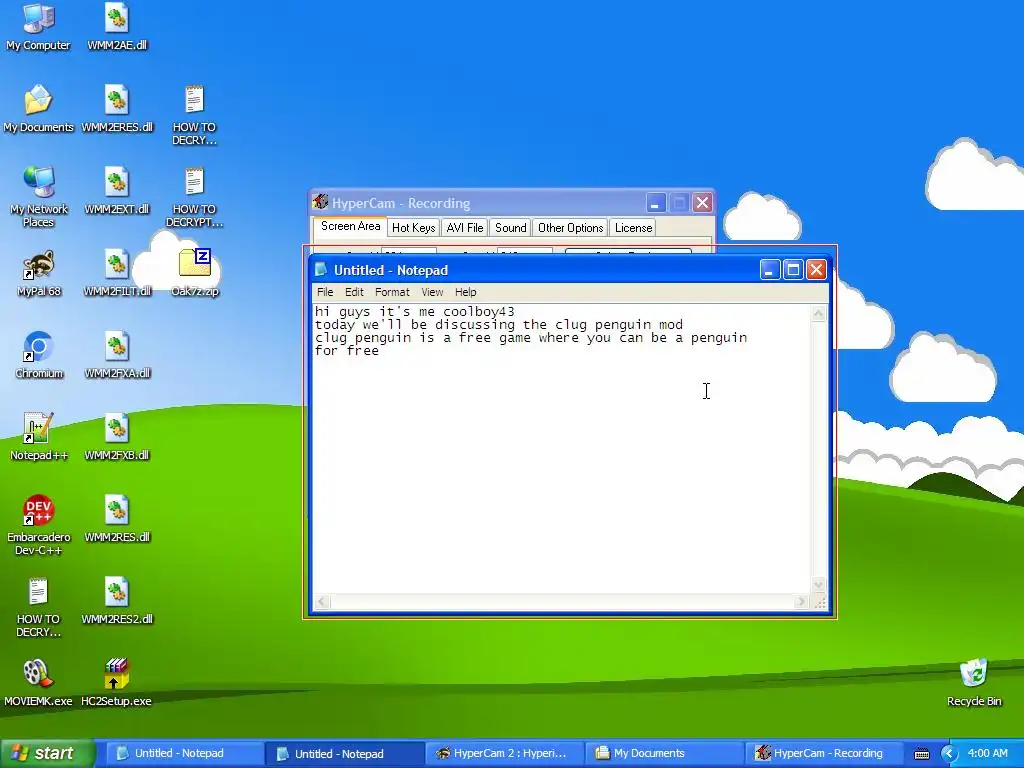Select HOW TO DECRY... file below Dev-C++
This screenshot has height=768, width=1024.
coord(39,607)
